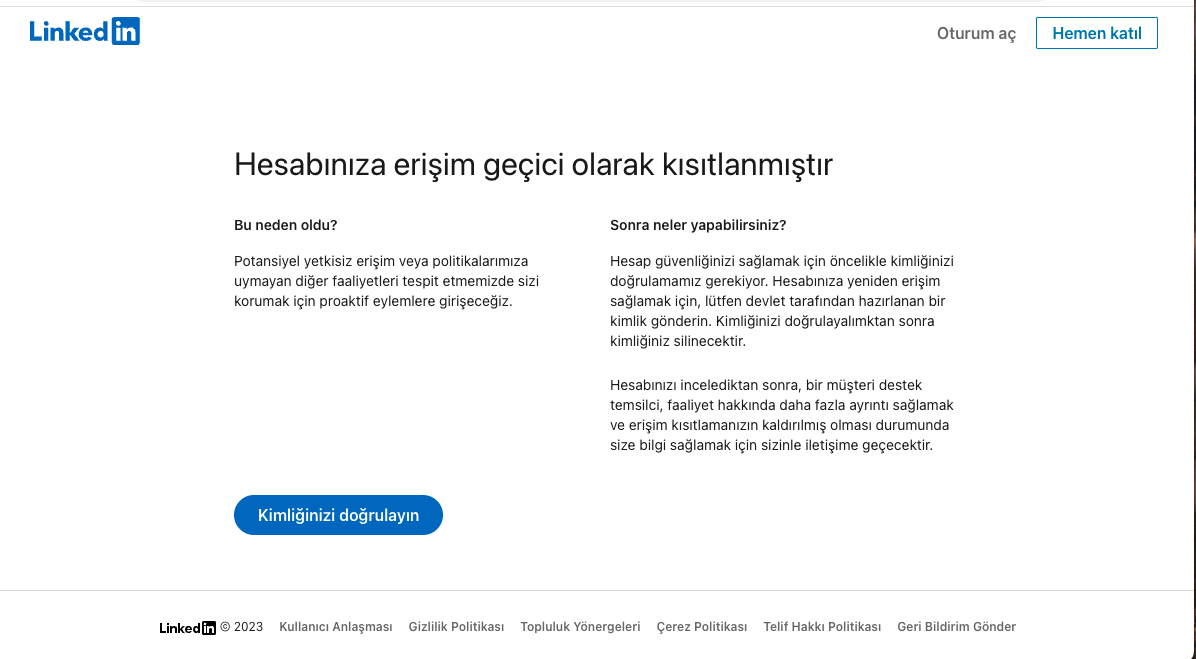Open Telif Hakkı Politikası link
1196x659 pixels.
[x=822, y=627]
